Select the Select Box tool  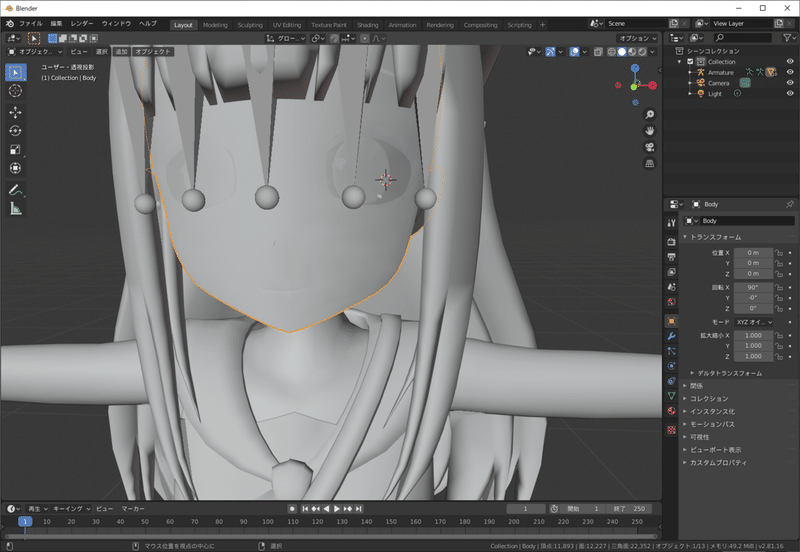click(15, 72)
